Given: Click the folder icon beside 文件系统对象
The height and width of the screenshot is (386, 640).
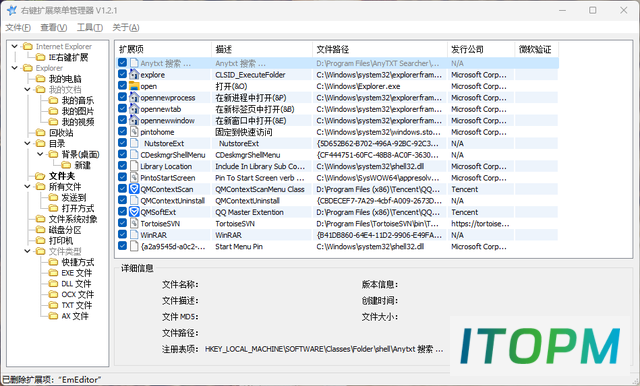Looking at the screenshot, I should click(x=40, y=219).
